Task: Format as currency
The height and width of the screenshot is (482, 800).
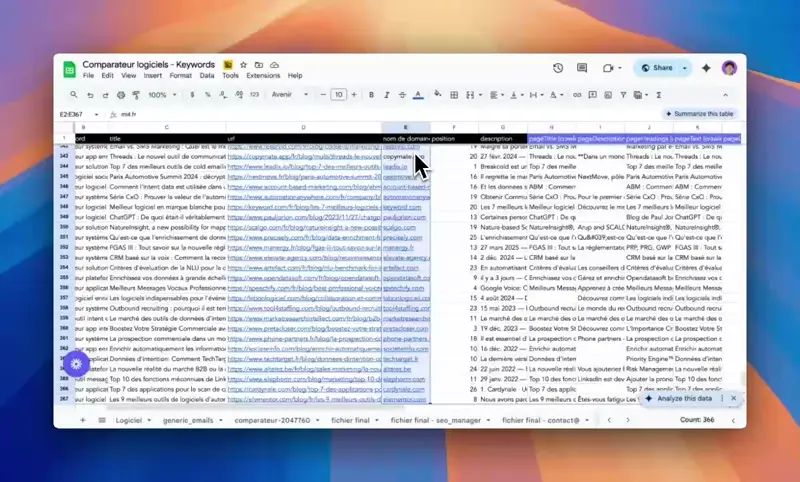Action: click(192, 95)
